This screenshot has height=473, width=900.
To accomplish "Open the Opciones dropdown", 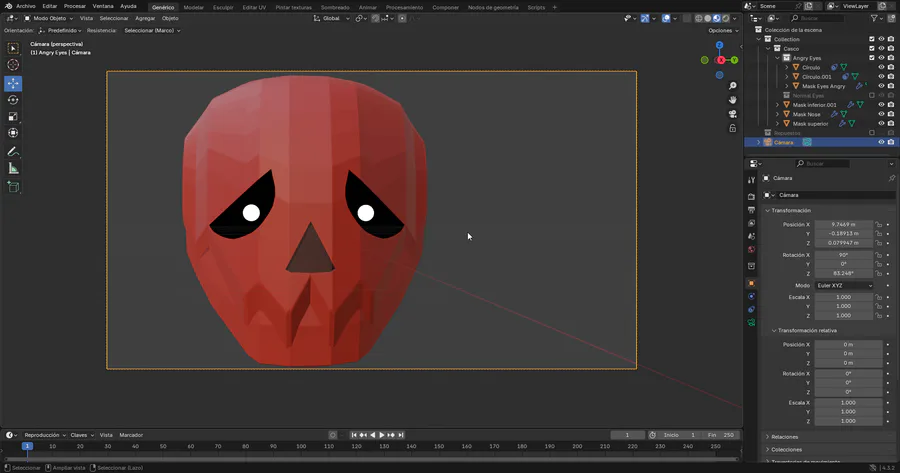I will pyautogui.click(x=723, y=30).
